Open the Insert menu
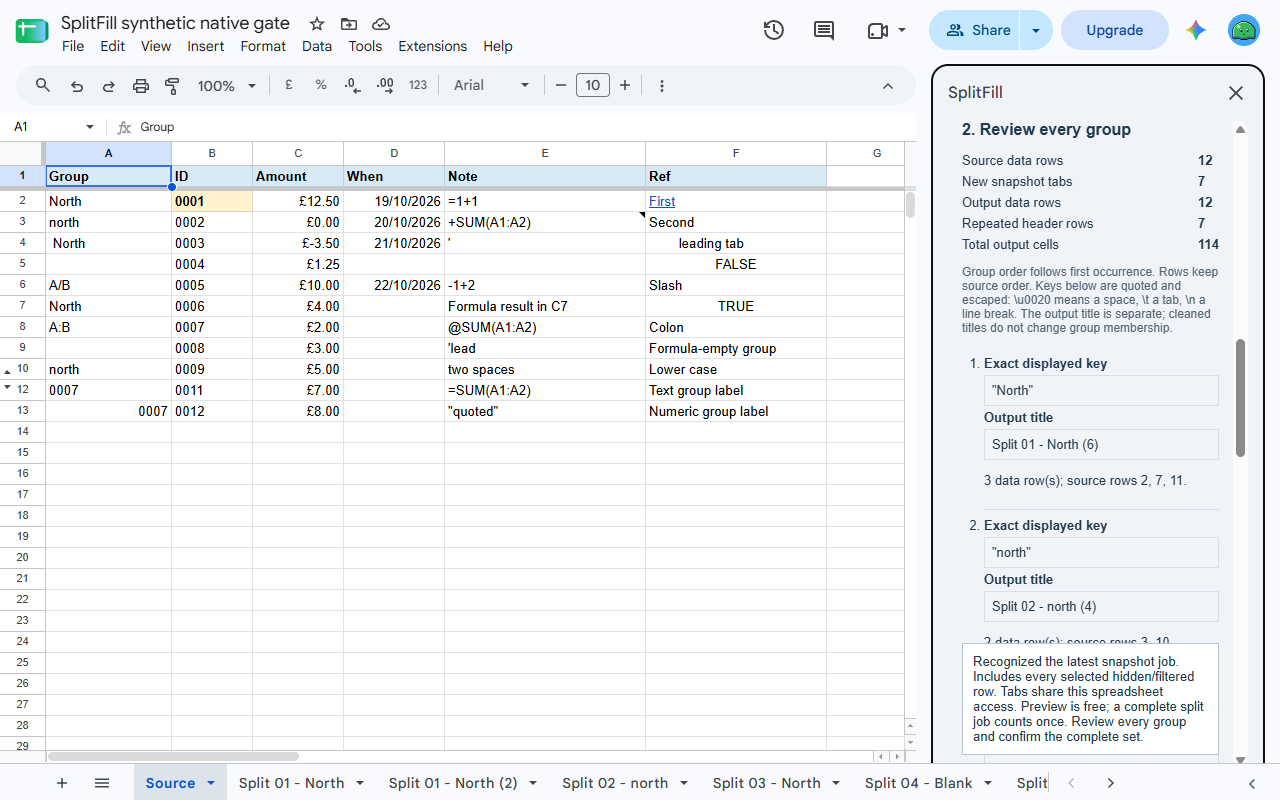 [206, 46]
